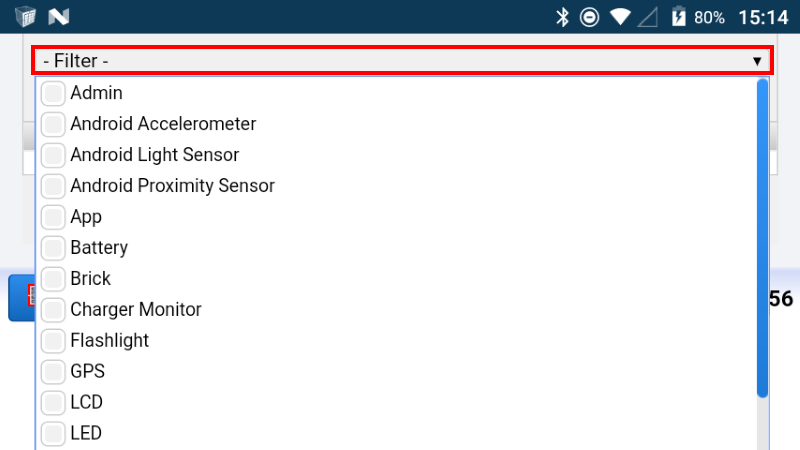Open the Android N notification icon

click(59, 17)
